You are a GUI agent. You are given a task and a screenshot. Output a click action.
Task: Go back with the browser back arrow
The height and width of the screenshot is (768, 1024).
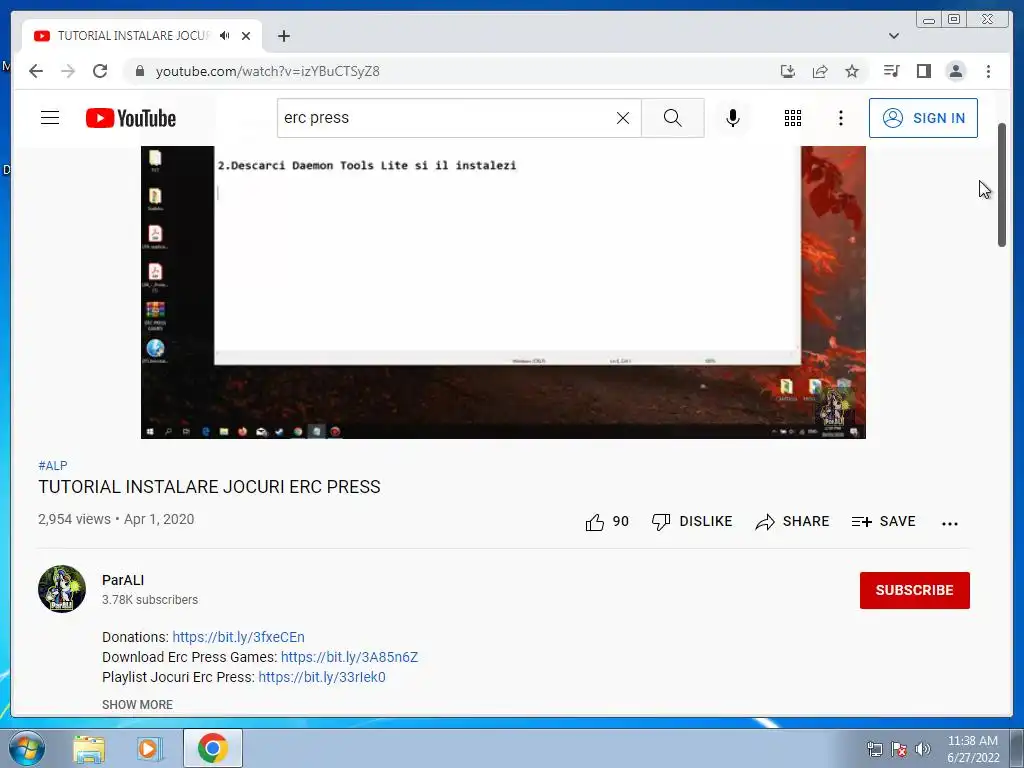pyautogui.click(x=36, y=71)
